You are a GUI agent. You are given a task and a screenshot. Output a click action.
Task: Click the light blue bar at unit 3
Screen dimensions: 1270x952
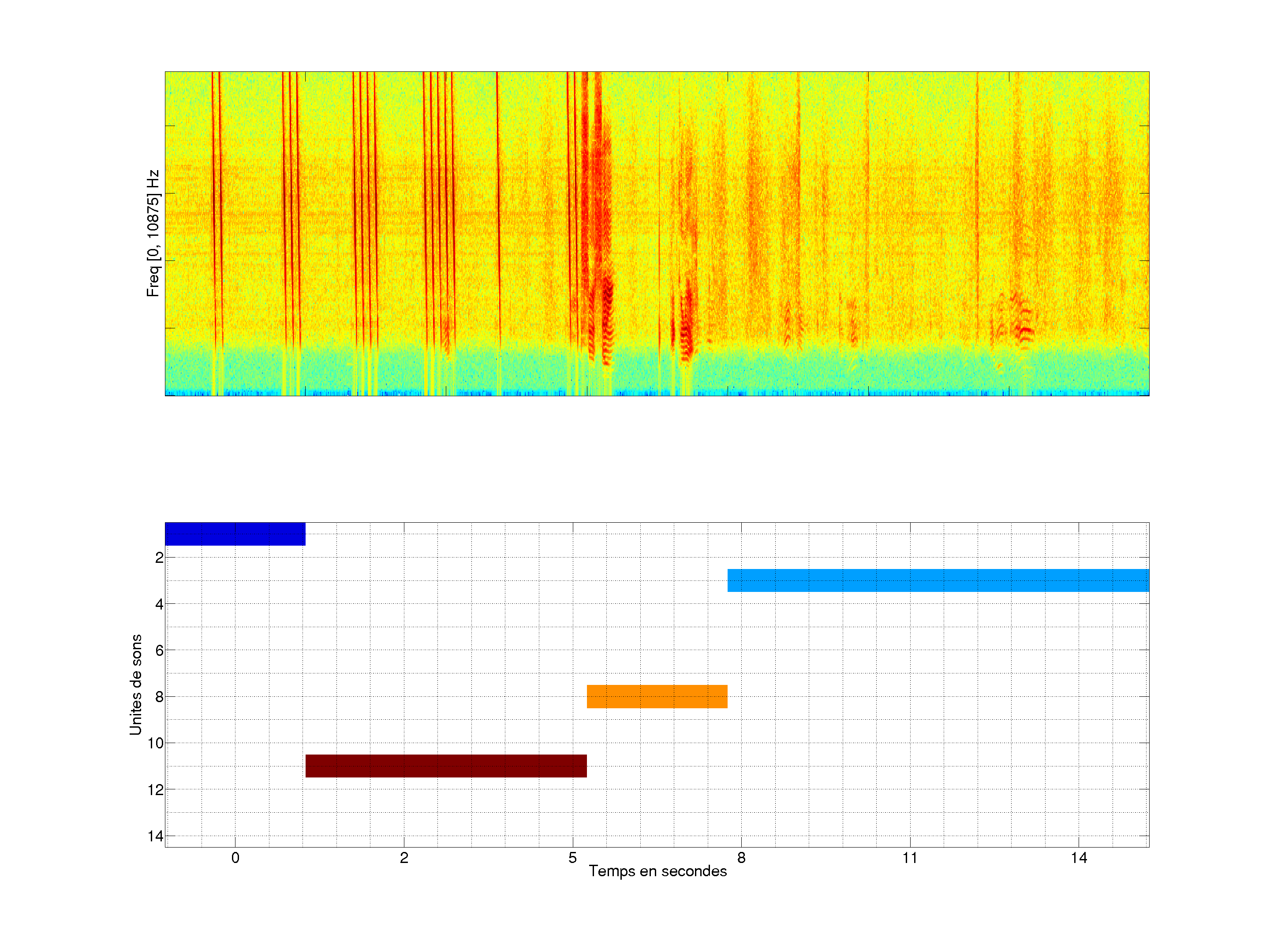click(x=938, y=580)
